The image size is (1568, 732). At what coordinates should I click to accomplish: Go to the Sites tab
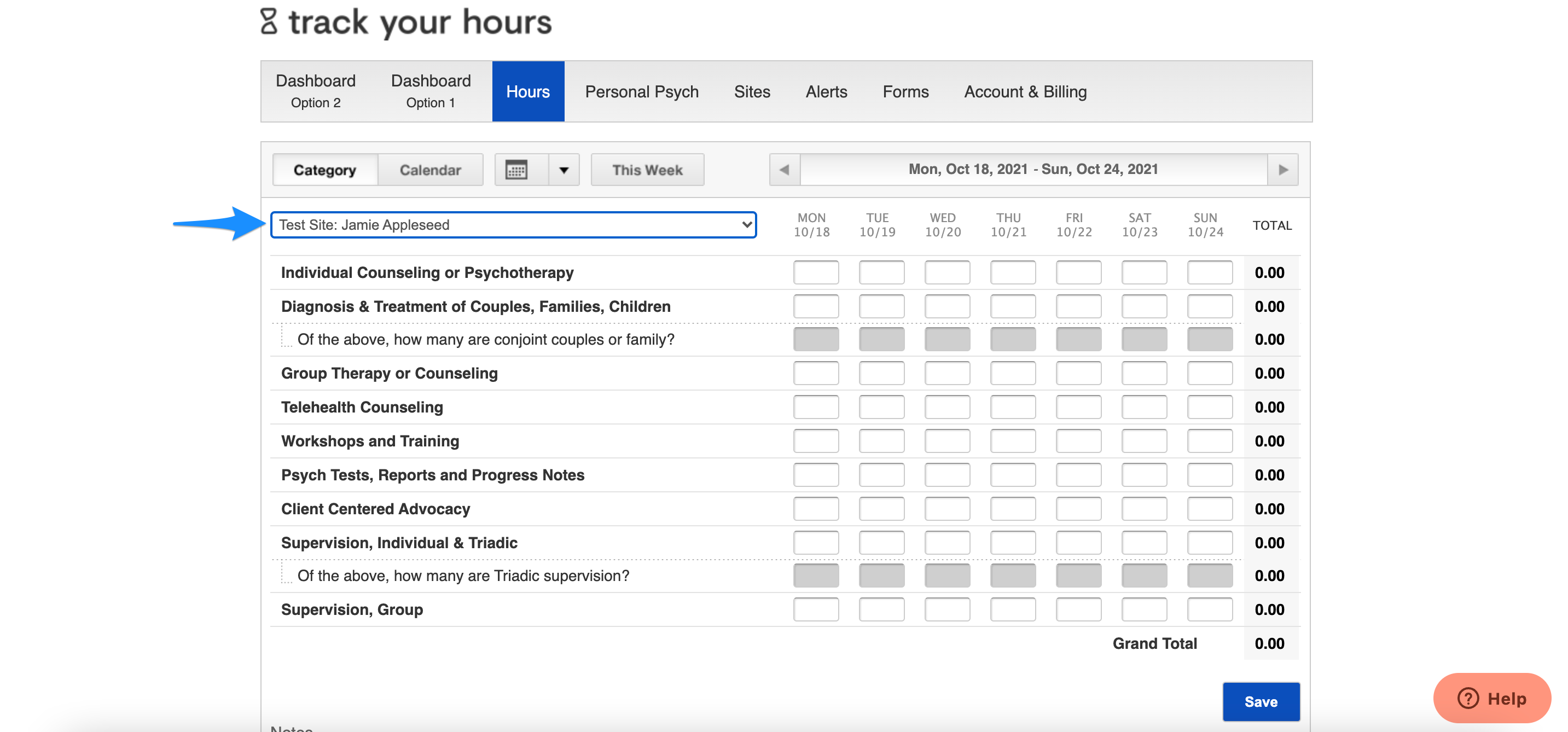pos(752,91)
